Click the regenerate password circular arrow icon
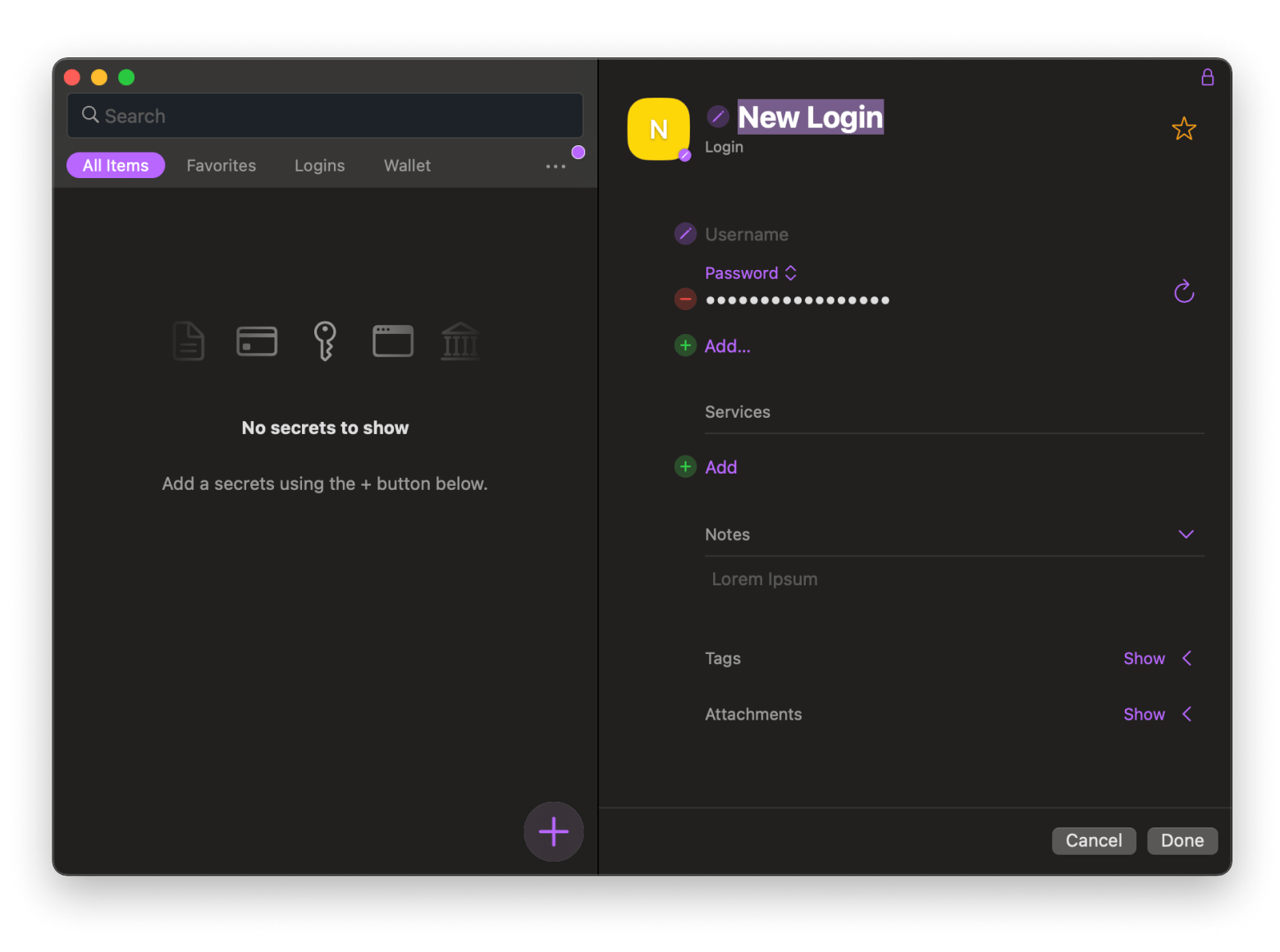 [x=1183, y=291]
